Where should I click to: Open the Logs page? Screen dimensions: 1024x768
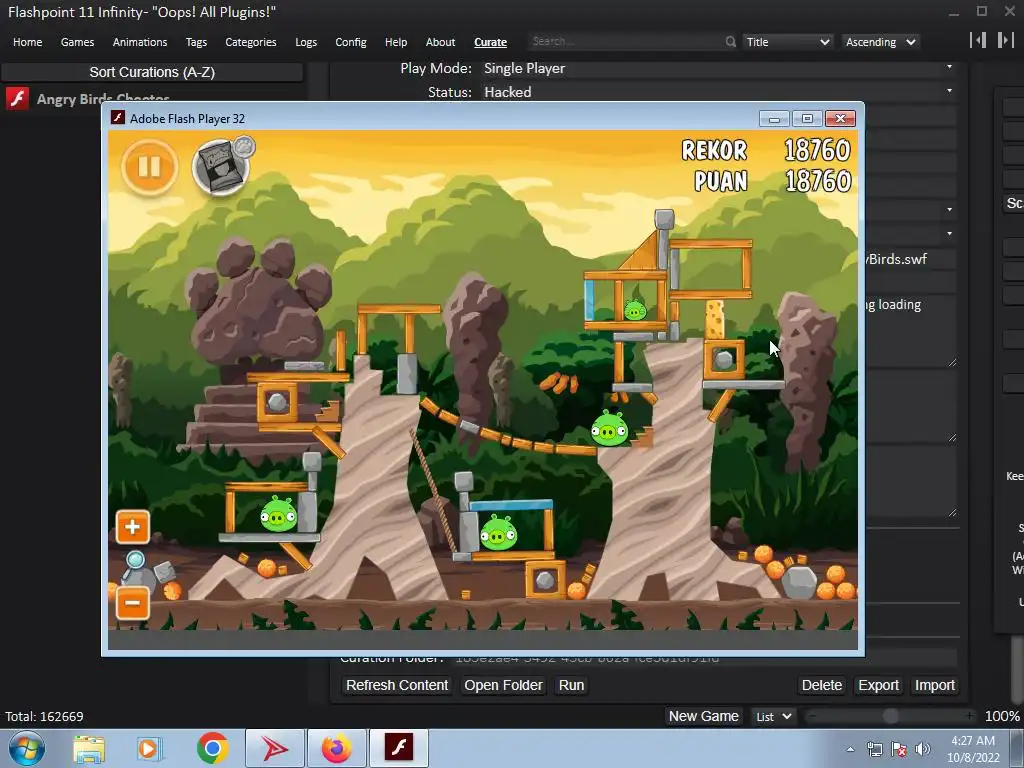(306, 42)
